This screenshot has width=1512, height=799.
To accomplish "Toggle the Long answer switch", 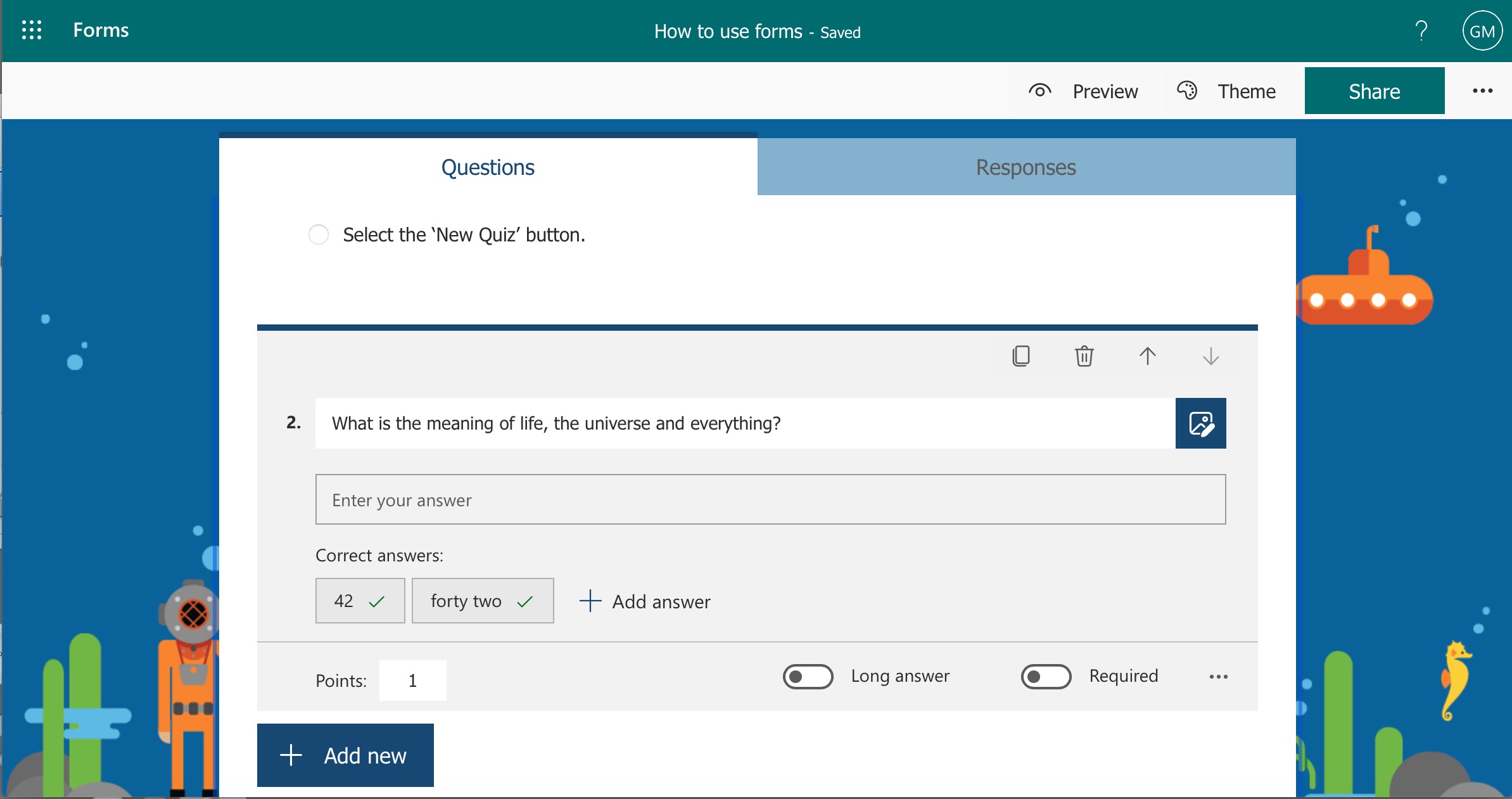I will click(x=808, y=676).
